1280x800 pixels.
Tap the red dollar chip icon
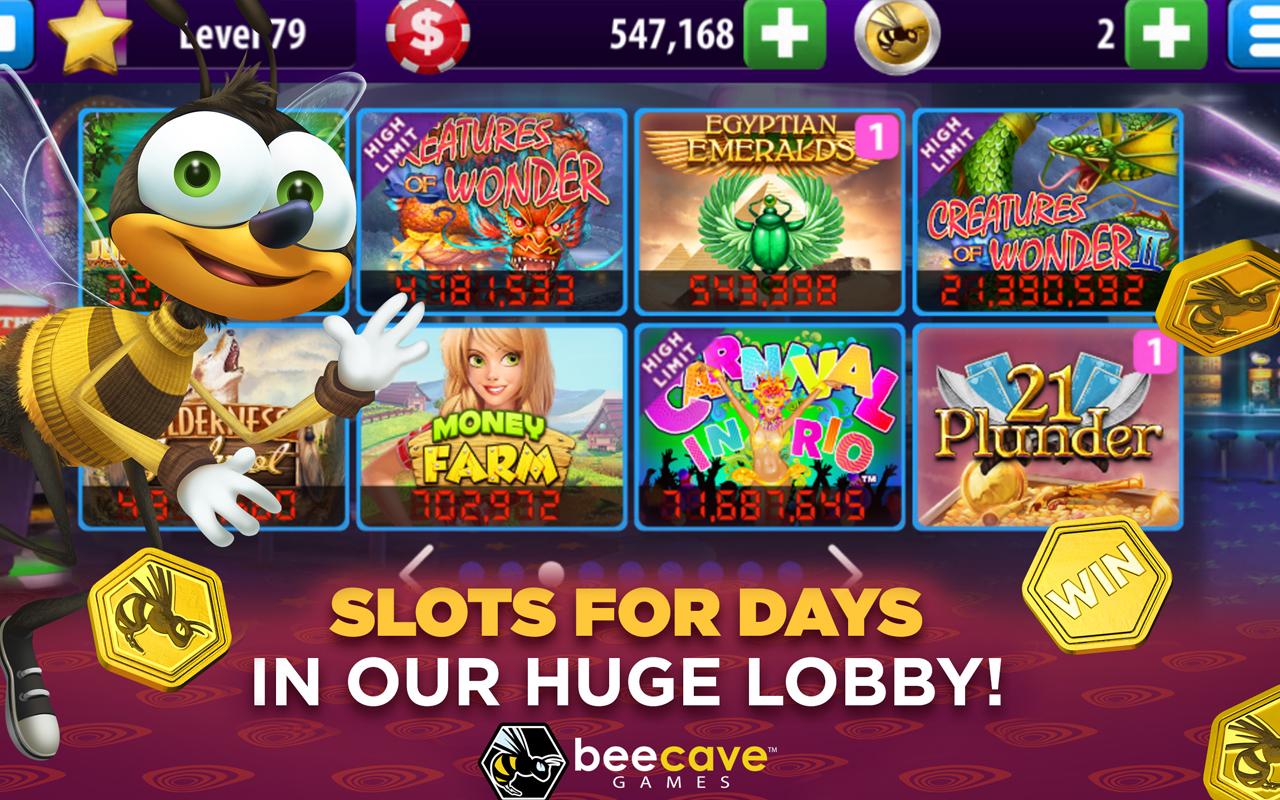tap(427, 35)
